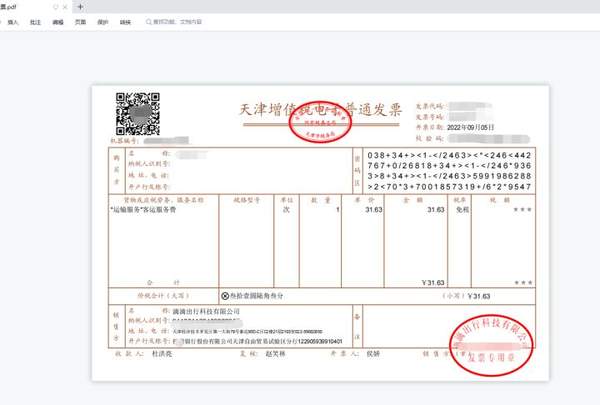This screenshot has height=405, width=600.
Task: Click the password-area line starting 3>8+34
Action: (x=449, y=176)
